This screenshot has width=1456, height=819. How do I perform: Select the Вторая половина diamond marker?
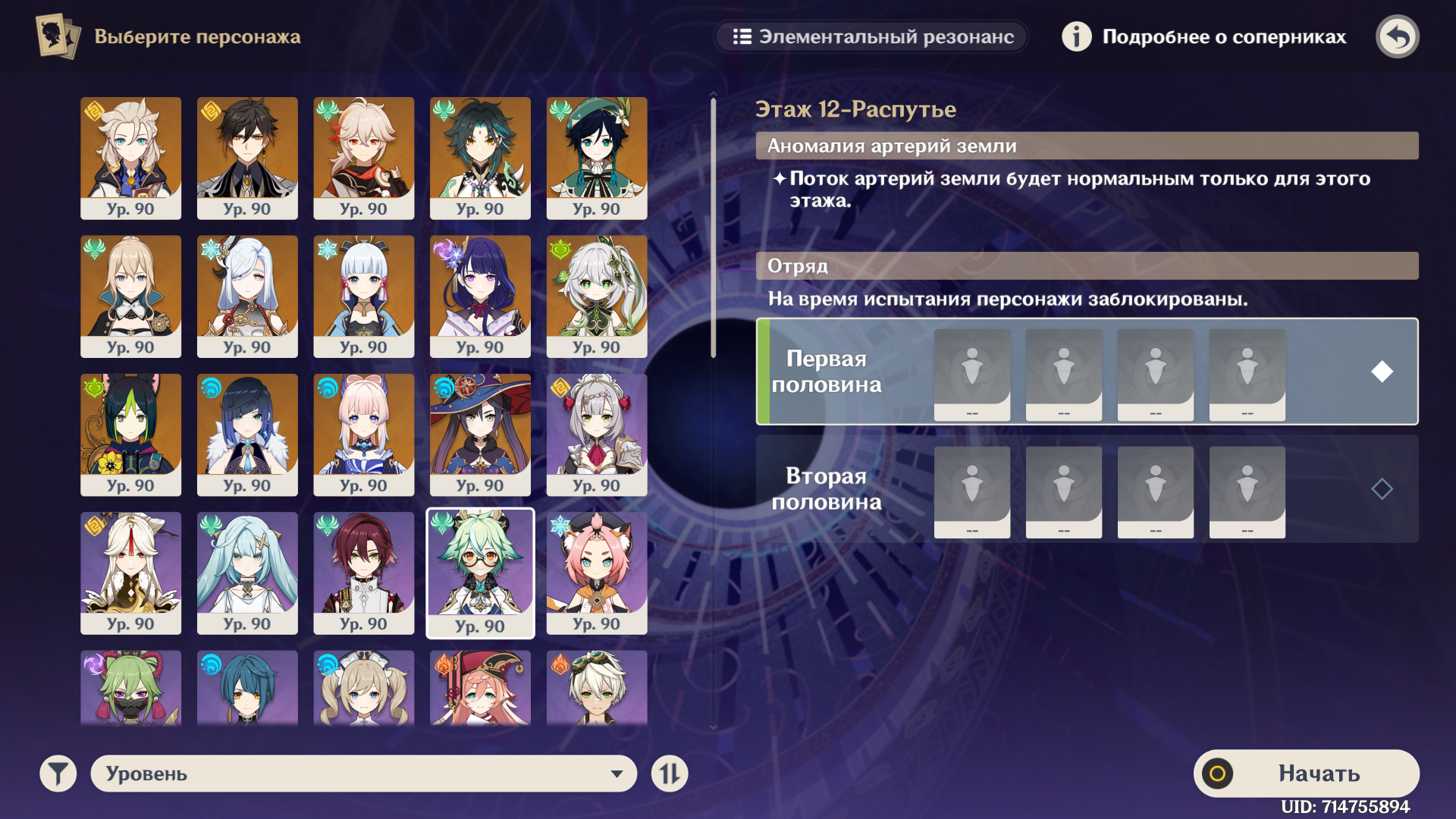coord(1382,489)
